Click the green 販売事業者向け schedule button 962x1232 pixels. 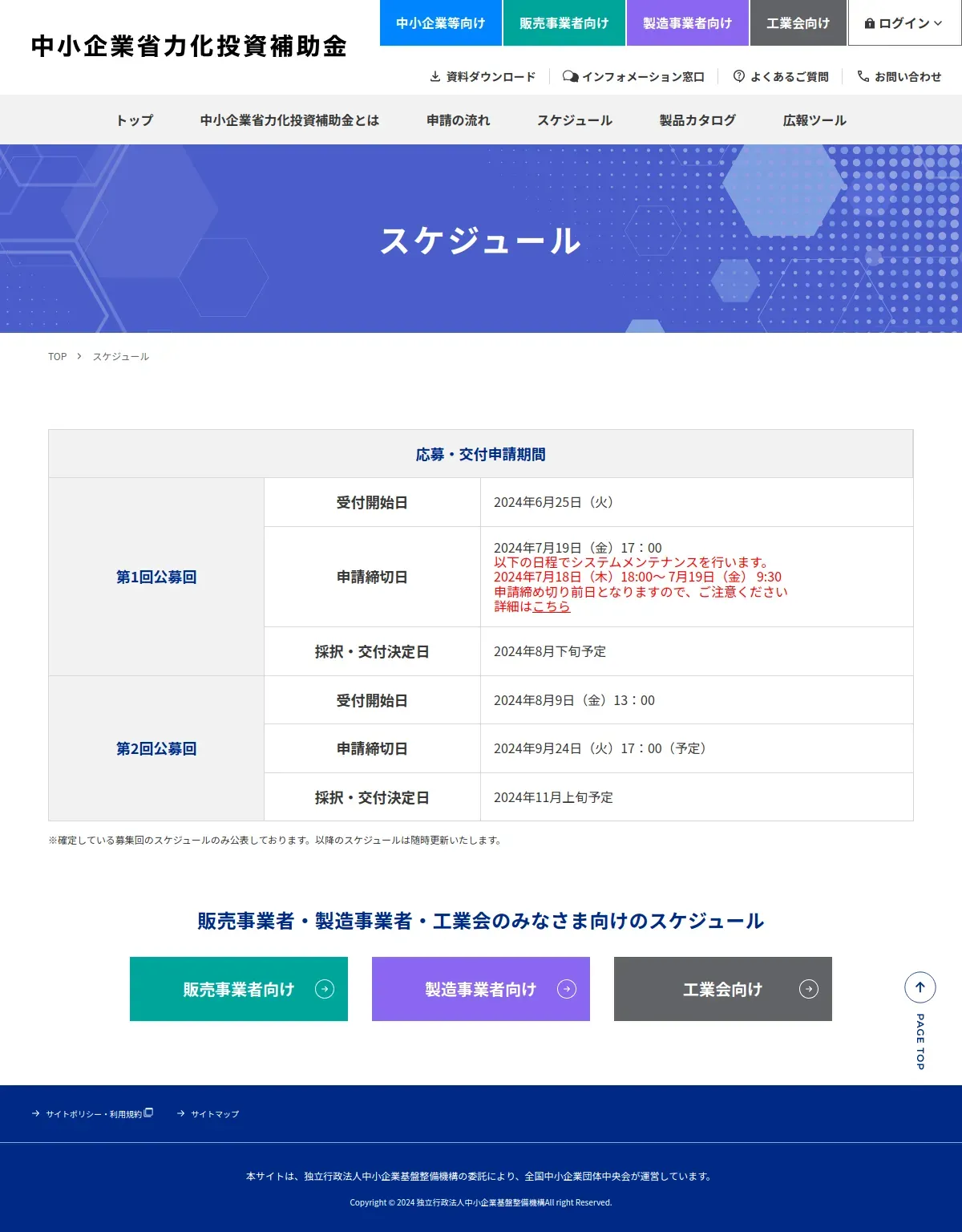point(239,989)
